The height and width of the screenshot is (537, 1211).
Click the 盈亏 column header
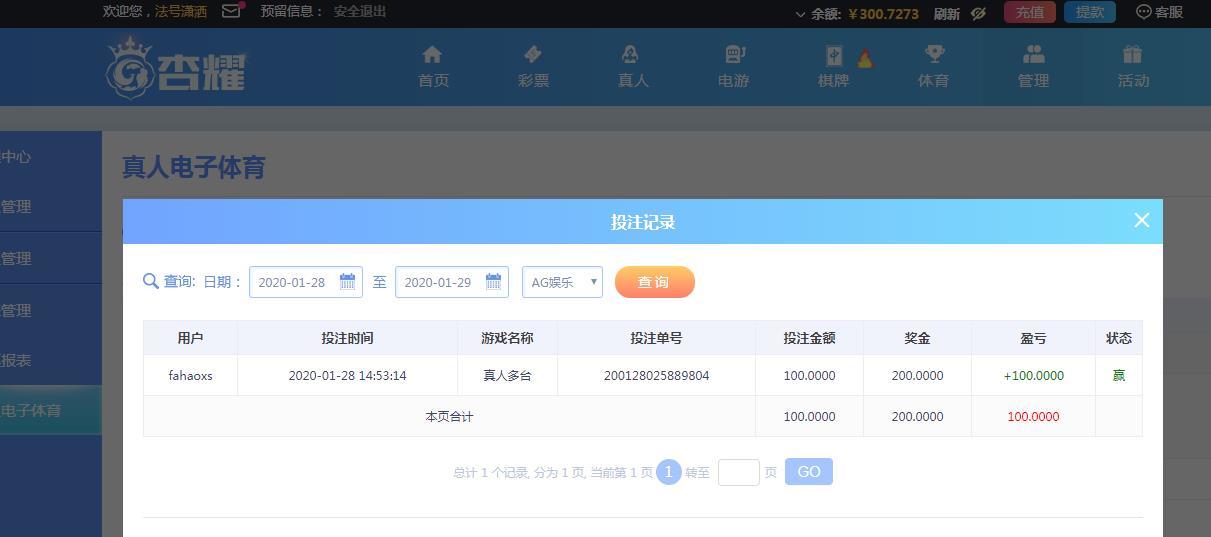tap(1033, 338)
